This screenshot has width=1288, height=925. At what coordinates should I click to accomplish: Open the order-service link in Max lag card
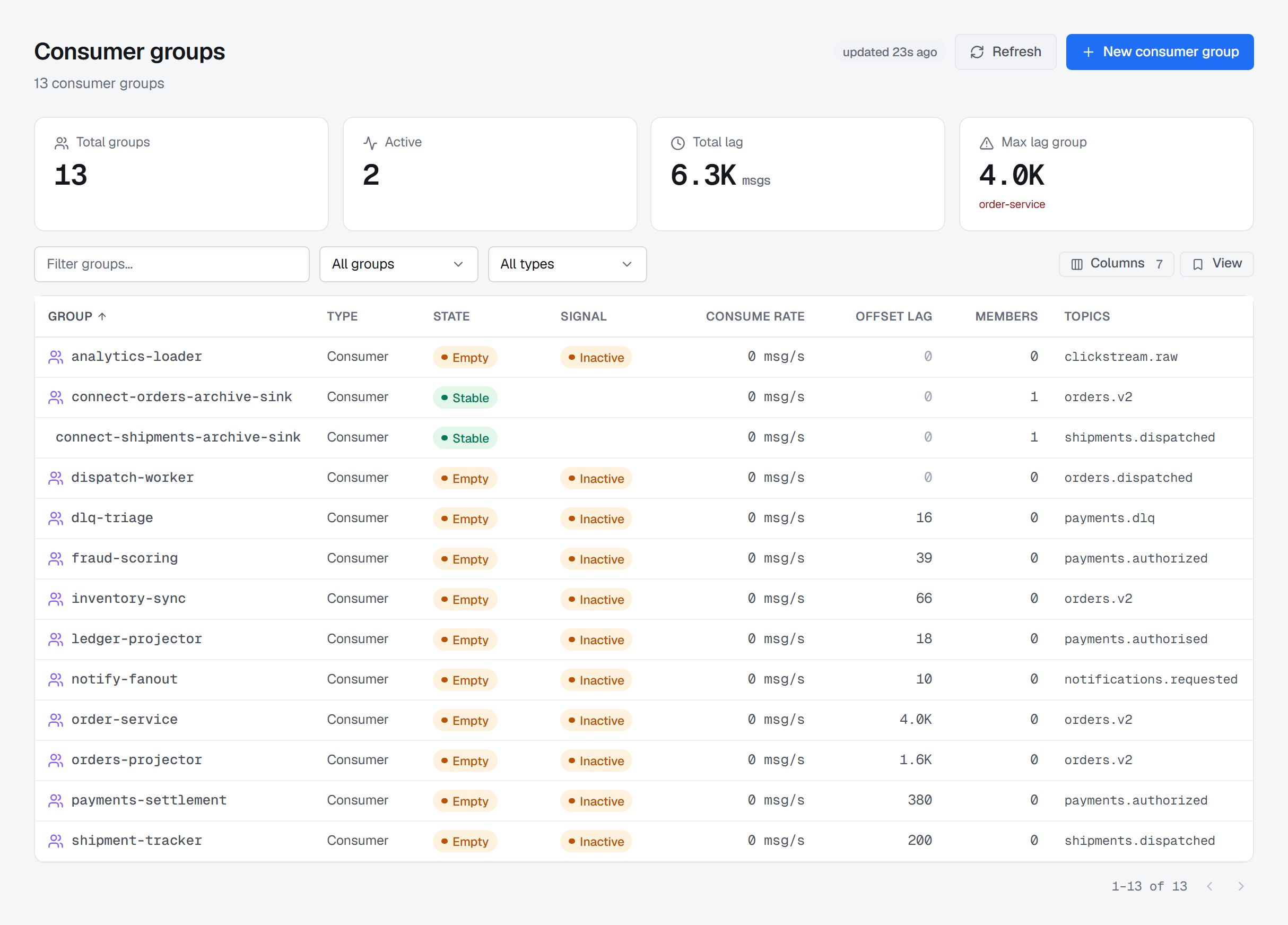point(1012,204)
